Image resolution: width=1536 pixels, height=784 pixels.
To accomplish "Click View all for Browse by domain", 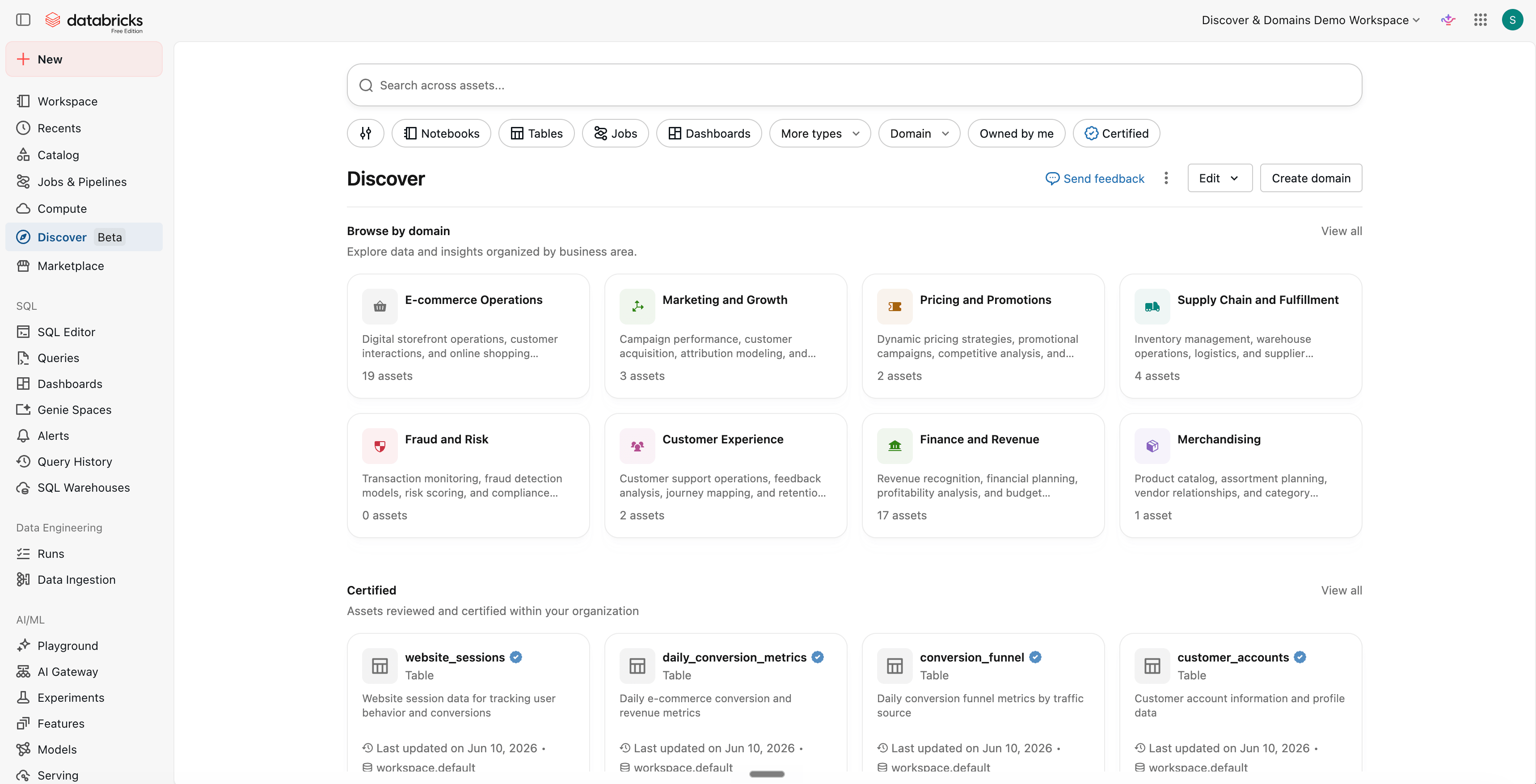I will click(x=1341, y=232).
